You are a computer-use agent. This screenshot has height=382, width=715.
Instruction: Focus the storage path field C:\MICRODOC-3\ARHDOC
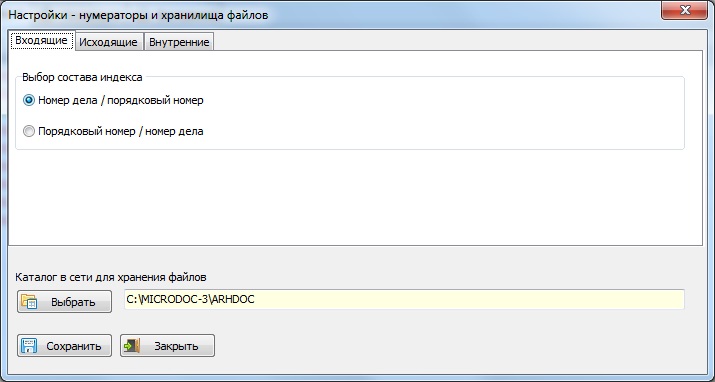coord(404,299)
